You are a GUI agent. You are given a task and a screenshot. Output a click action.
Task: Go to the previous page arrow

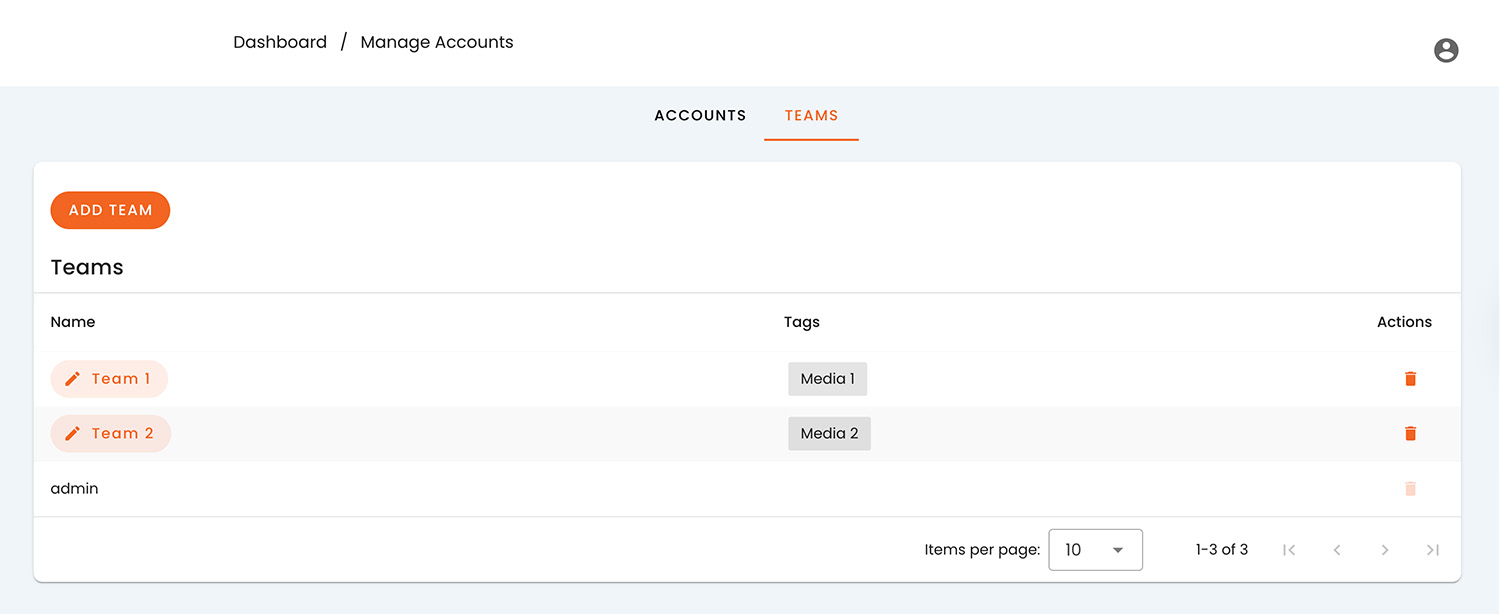click(1337, 550)
